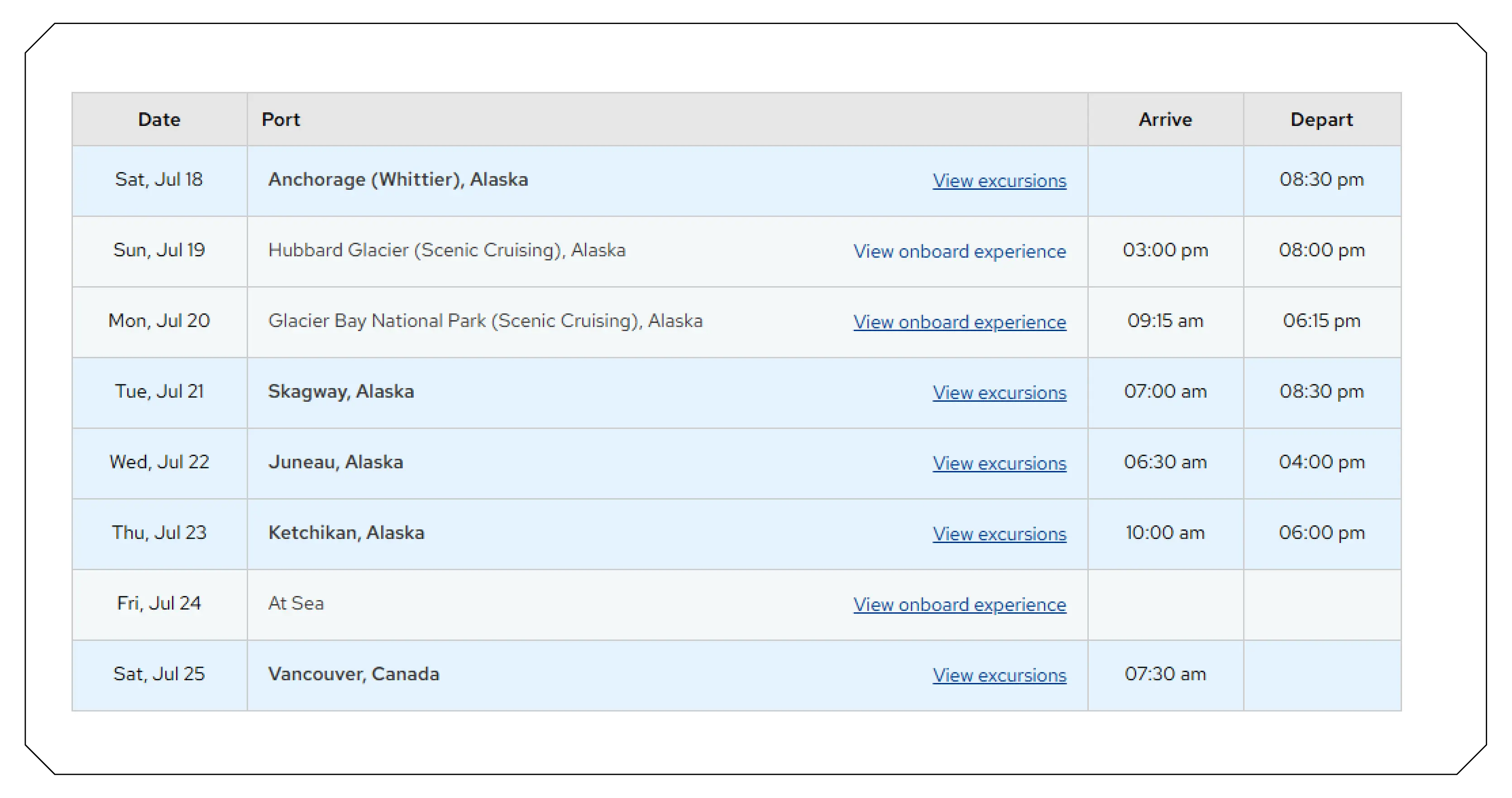View onboard experience for Glacier Bay National Park
The width and height of the screenshot is (1512, 798).
point(960,322)
